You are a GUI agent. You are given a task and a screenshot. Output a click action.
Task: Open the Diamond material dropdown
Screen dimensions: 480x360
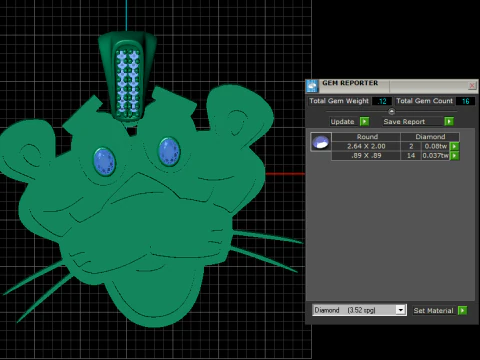401,310
